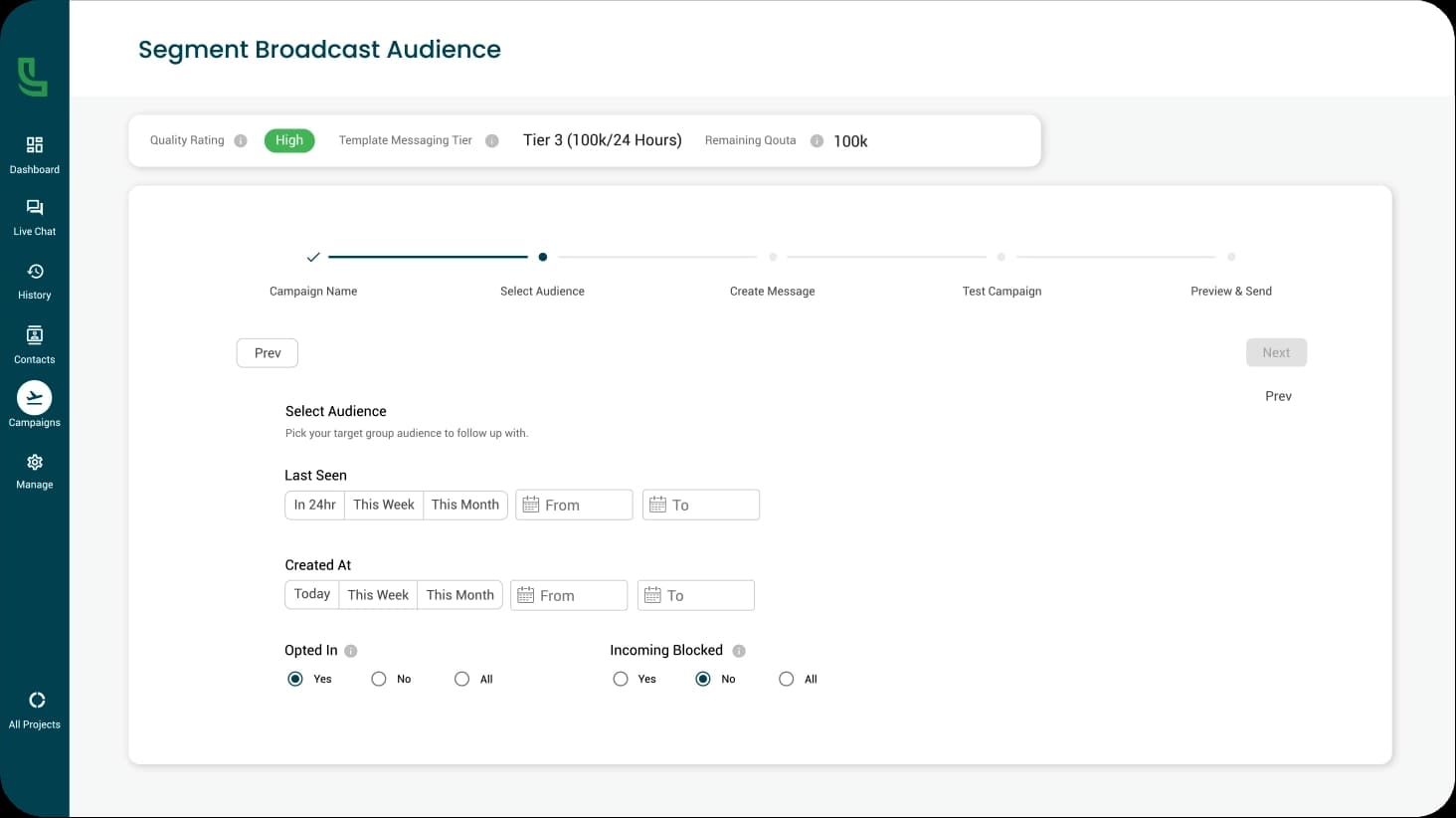Click the 100k remaining quota value
This screenshot has width=1456, height=818.
pos(850,141)
